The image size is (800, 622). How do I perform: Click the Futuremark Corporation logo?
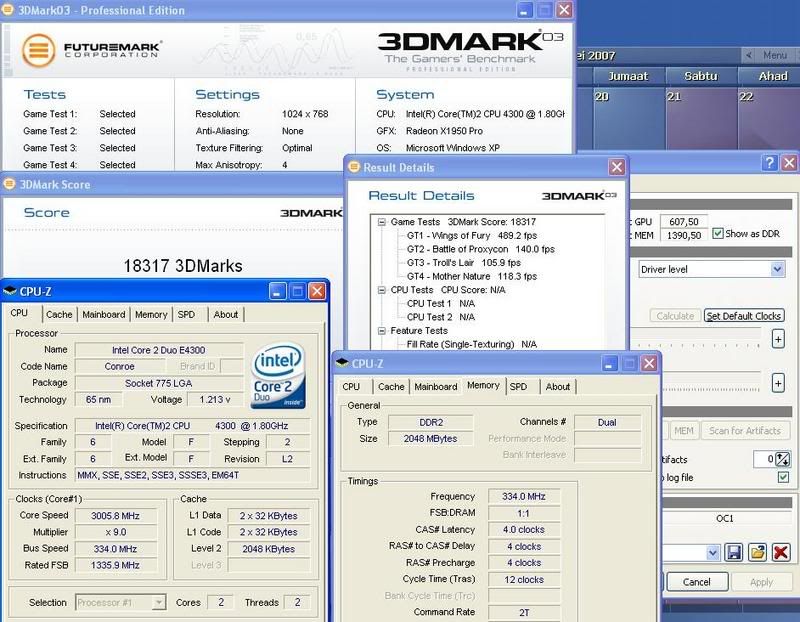[92, 49]
